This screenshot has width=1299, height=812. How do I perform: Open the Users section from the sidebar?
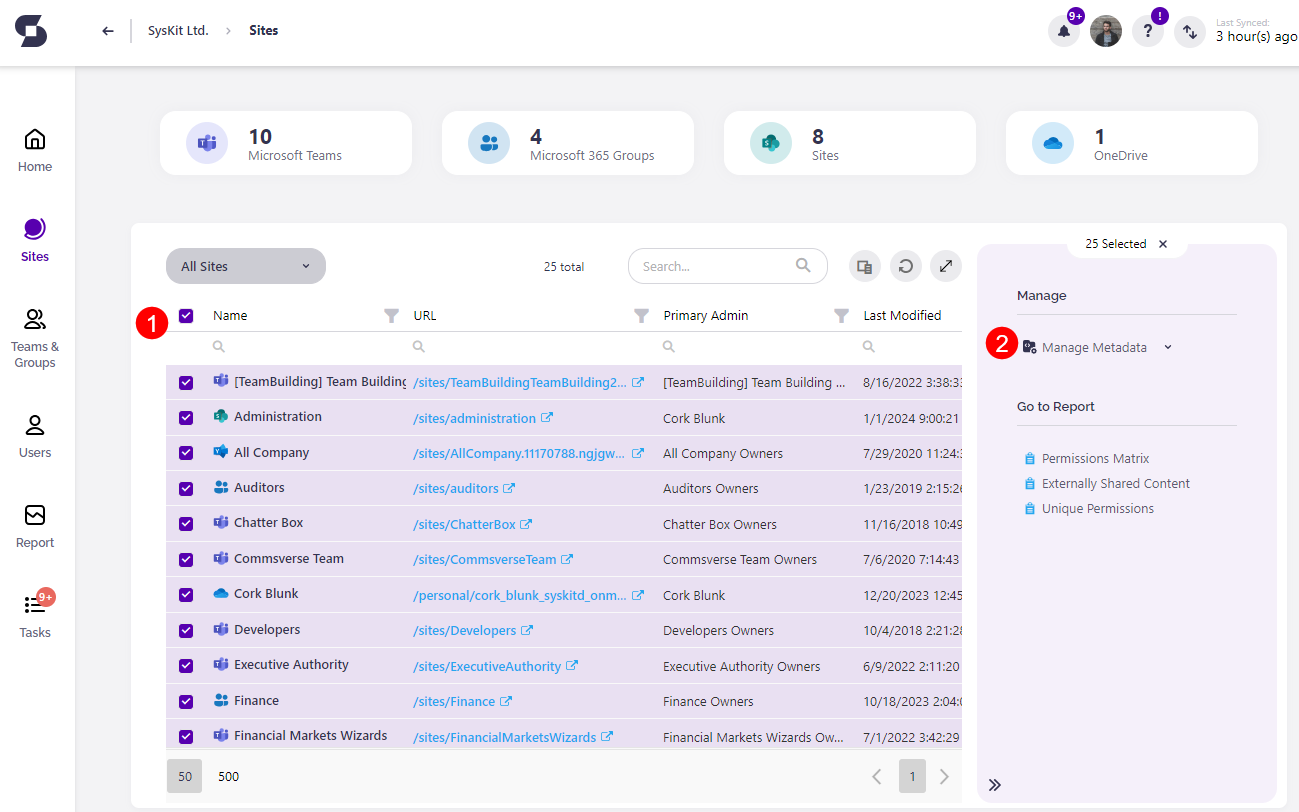tap(34, 435)
